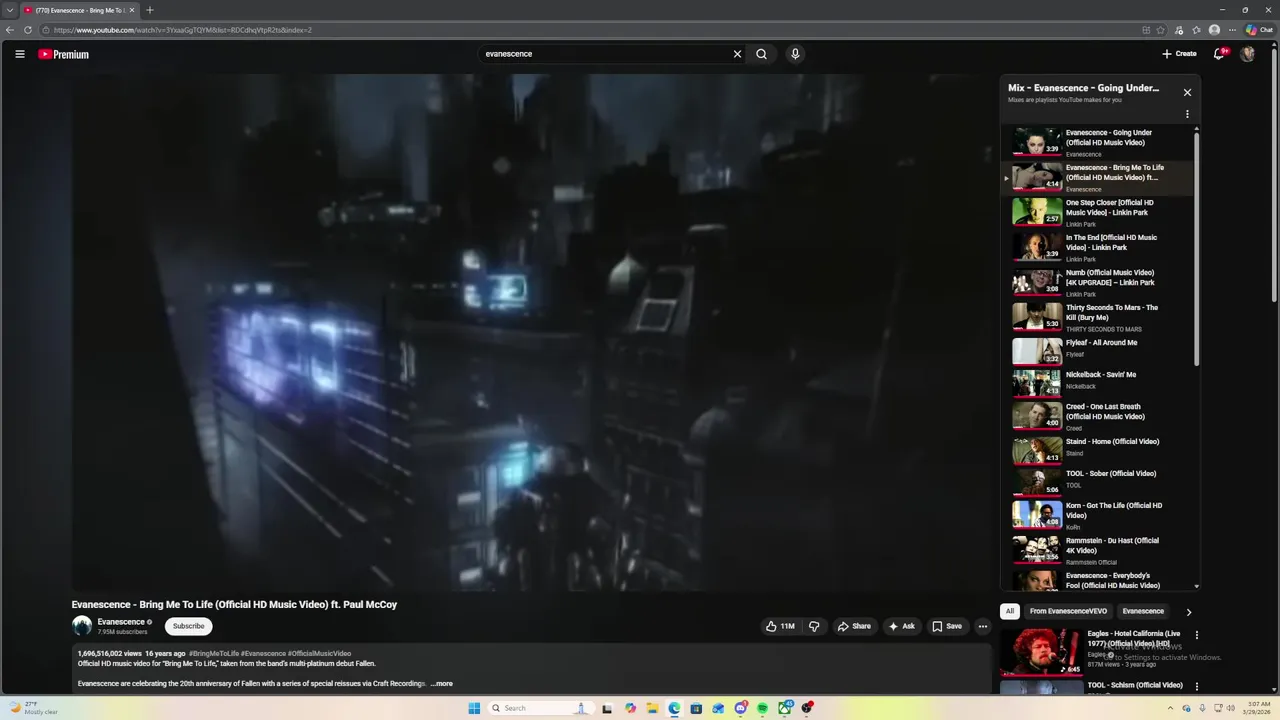Subscribe to the Evanescence channel
The image size is (1280, 720).
click(188, 626)
